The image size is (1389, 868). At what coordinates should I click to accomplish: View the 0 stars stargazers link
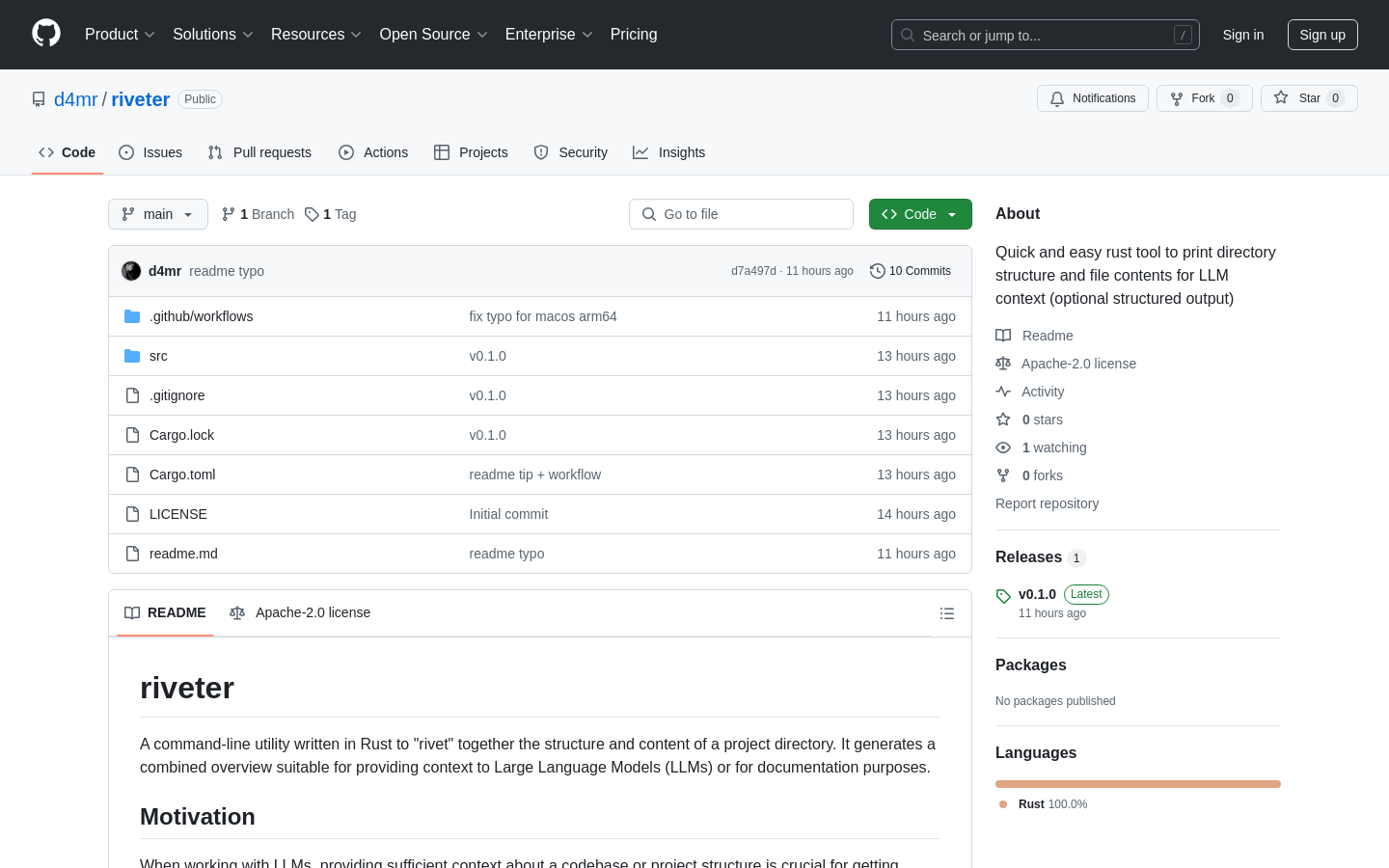1029,420
